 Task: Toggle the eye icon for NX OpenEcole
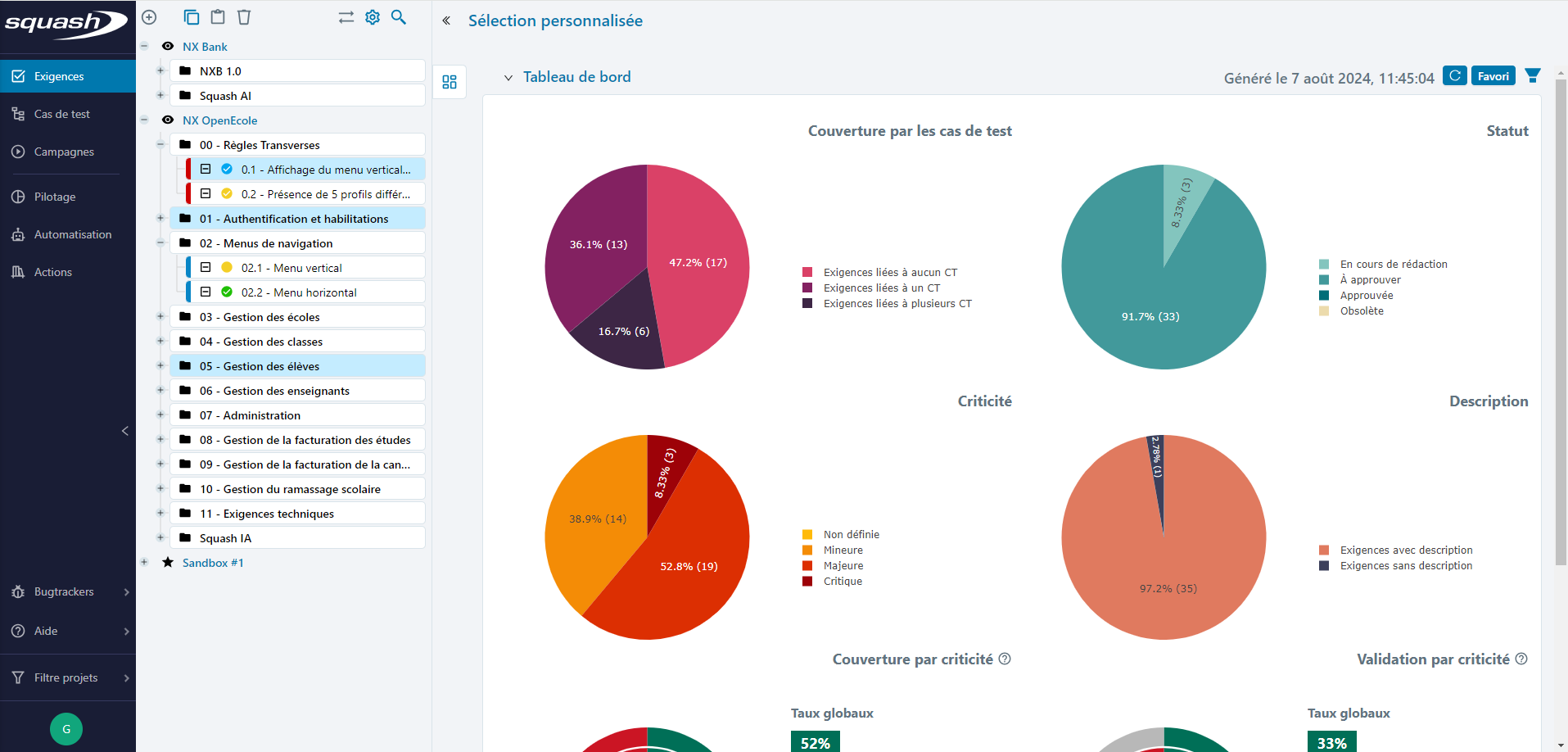[x=168, y=120]
